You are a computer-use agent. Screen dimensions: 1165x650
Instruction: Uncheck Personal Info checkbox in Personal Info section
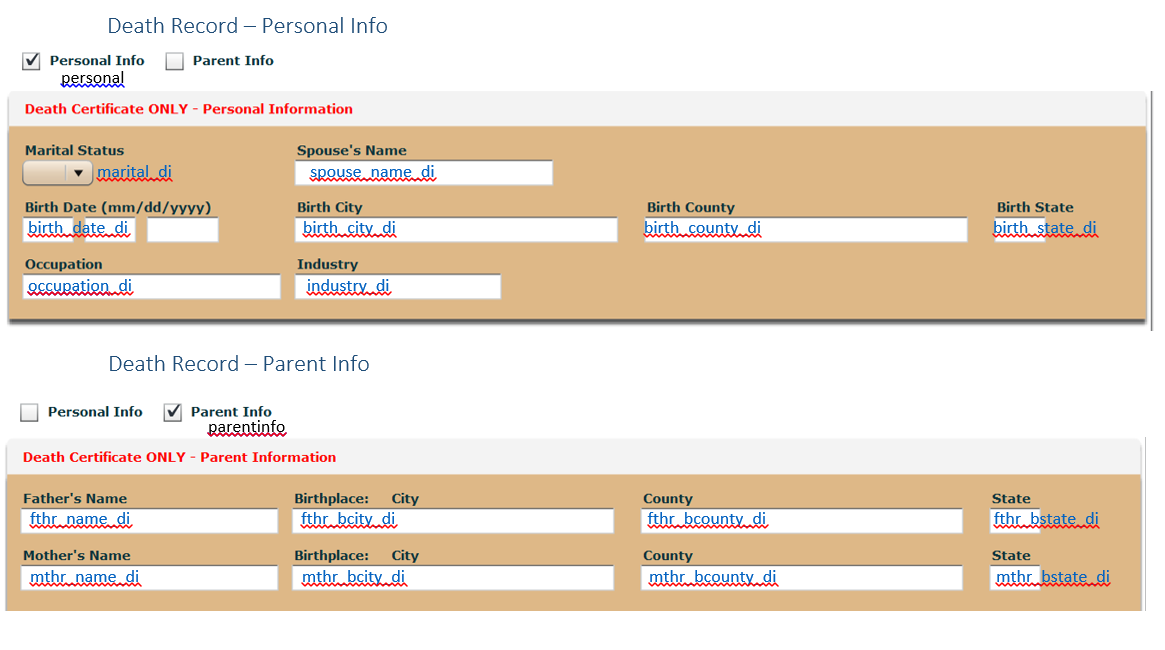(x=31, y=61)
